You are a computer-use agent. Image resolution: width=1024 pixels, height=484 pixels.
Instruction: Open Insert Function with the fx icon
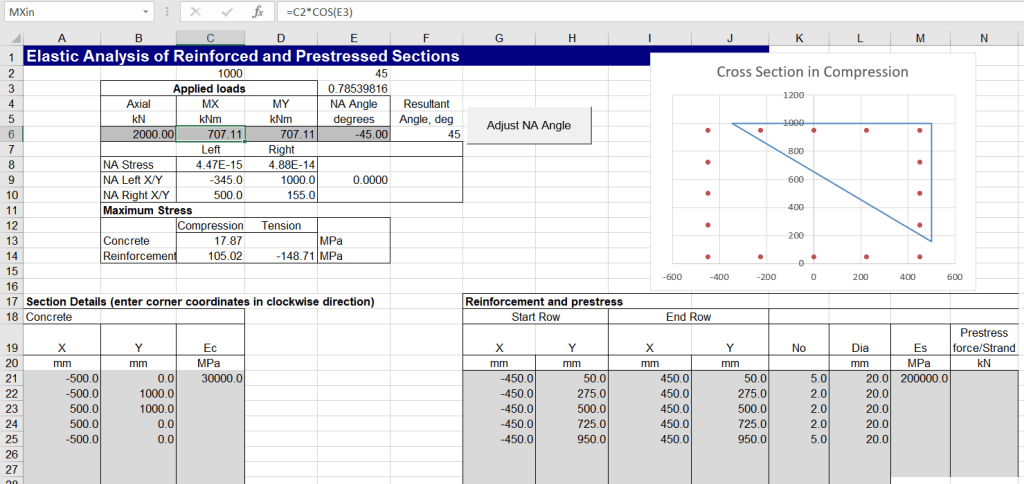click(257, 12)
